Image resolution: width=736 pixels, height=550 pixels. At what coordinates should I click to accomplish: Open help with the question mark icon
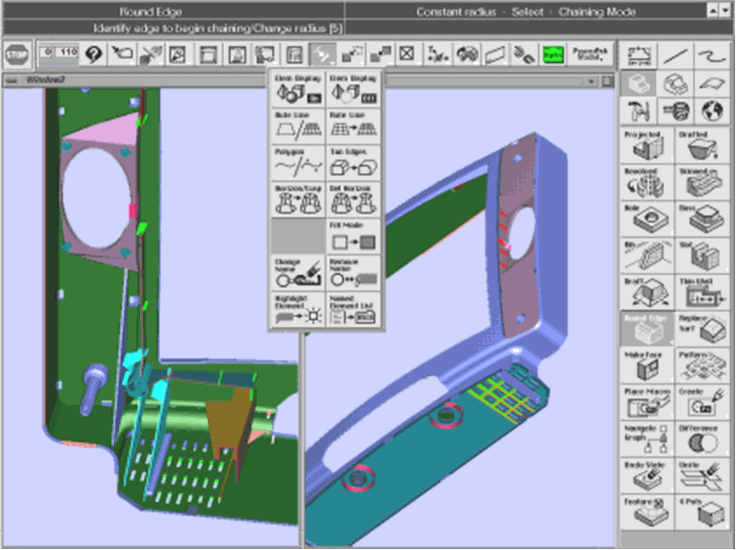coord(94,54)
